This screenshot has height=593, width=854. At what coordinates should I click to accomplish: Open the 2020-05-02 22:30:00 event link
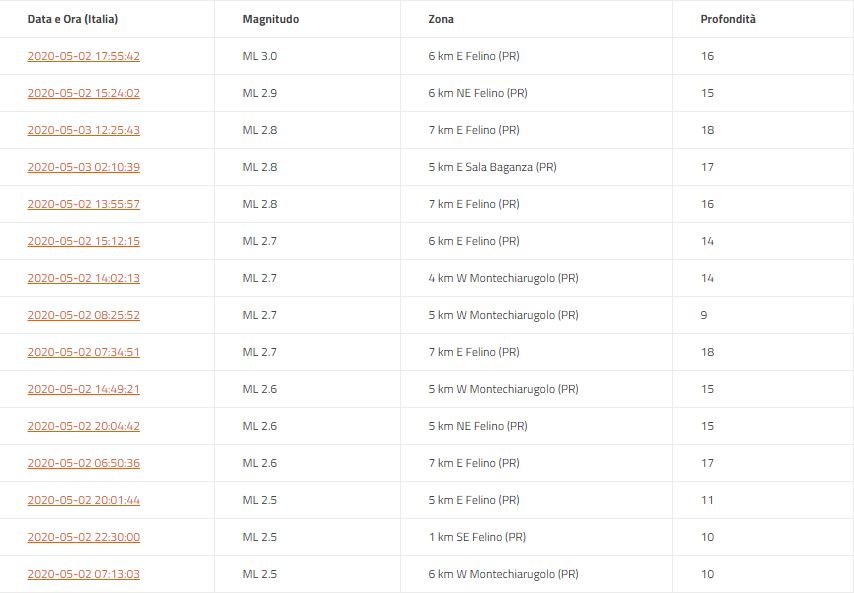tap(83, 537)
